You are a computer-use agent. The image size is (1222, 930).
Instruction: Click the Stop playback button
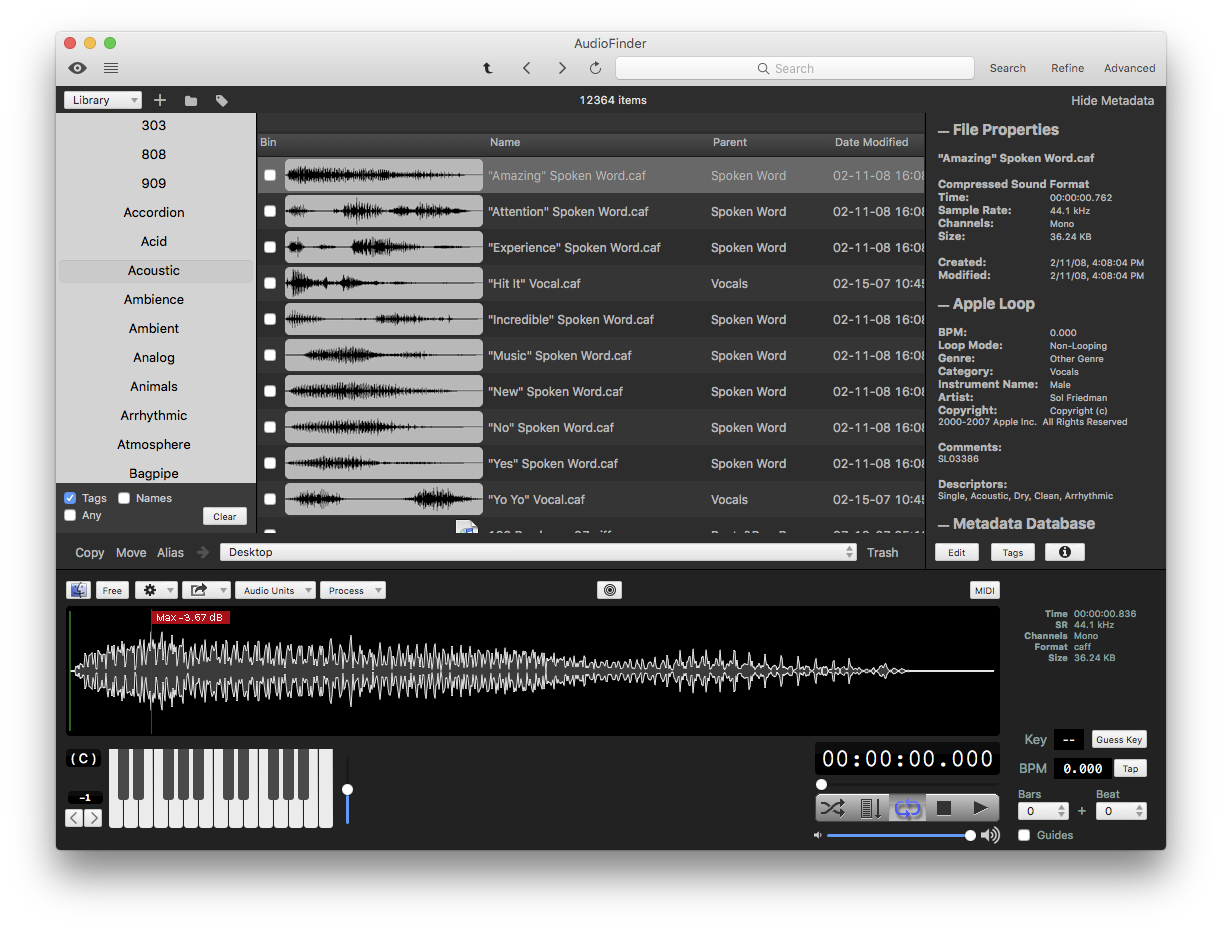[944, 808]
